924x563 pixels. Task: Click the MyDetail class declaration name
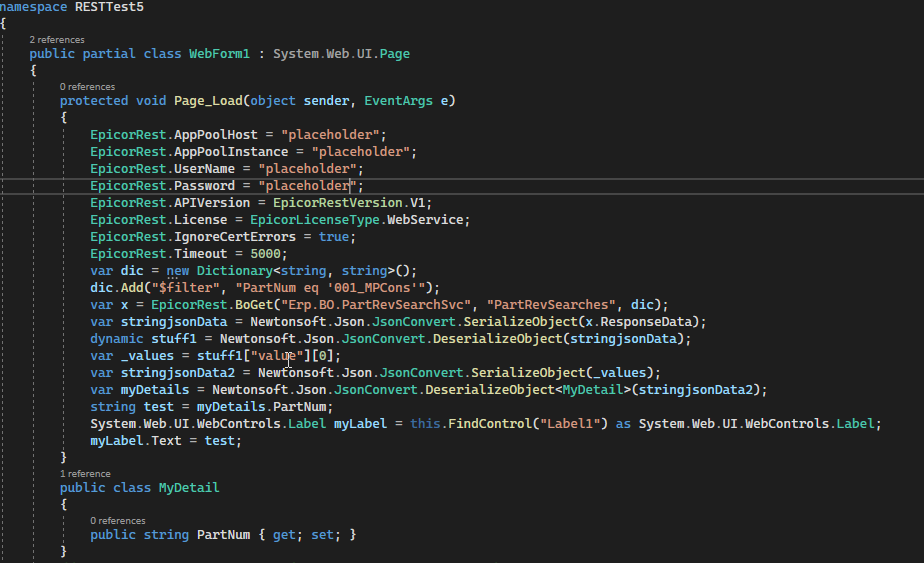(189, 488)
